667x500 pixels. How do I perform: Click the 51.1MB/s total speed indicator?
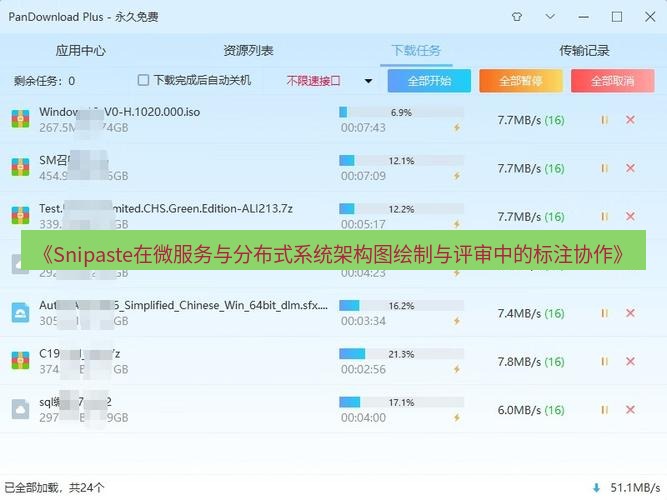[x=635, y=488]
